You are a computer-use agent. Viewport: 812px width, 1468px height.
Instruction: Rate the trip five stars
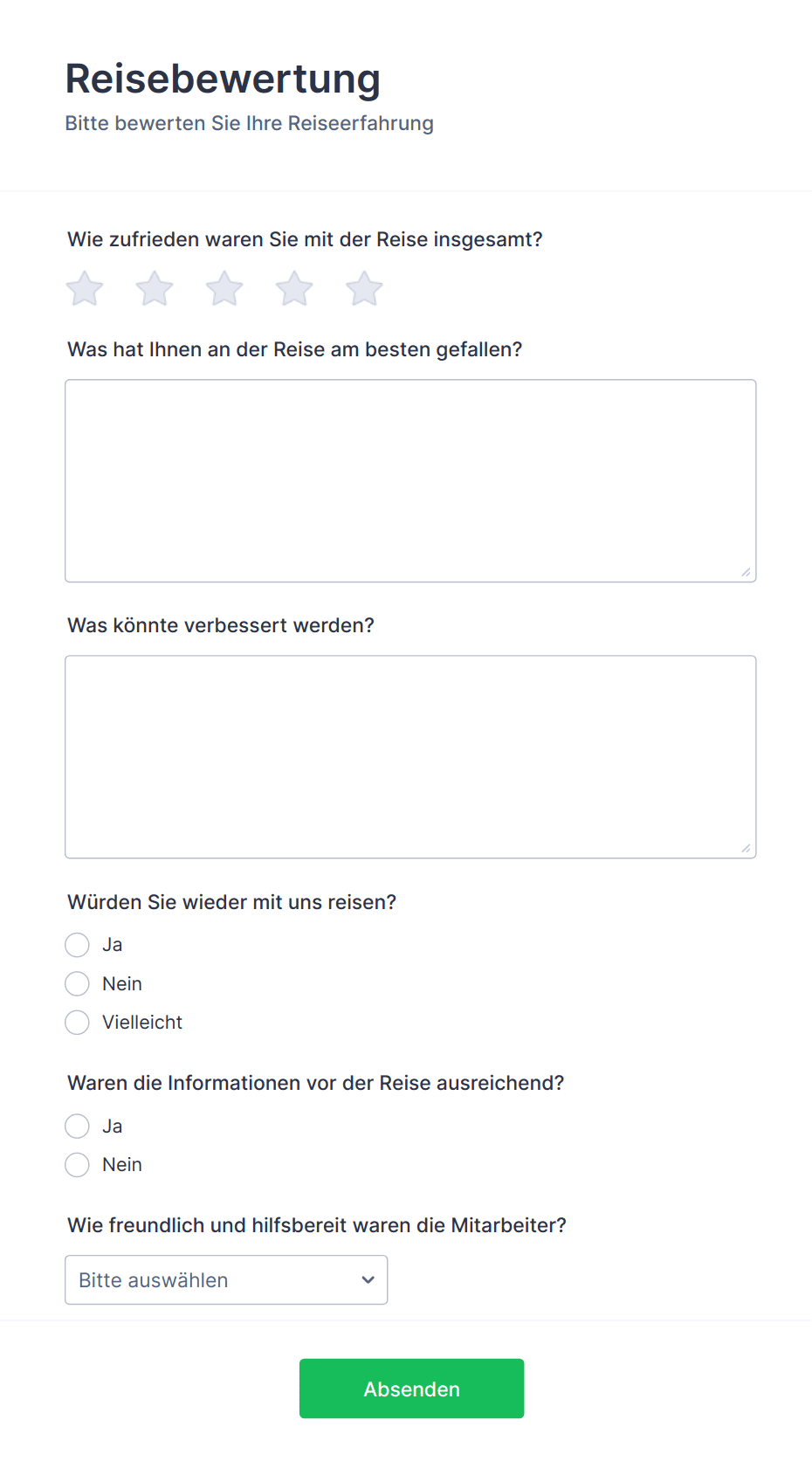pyautogui.click(x=364, y=288)
